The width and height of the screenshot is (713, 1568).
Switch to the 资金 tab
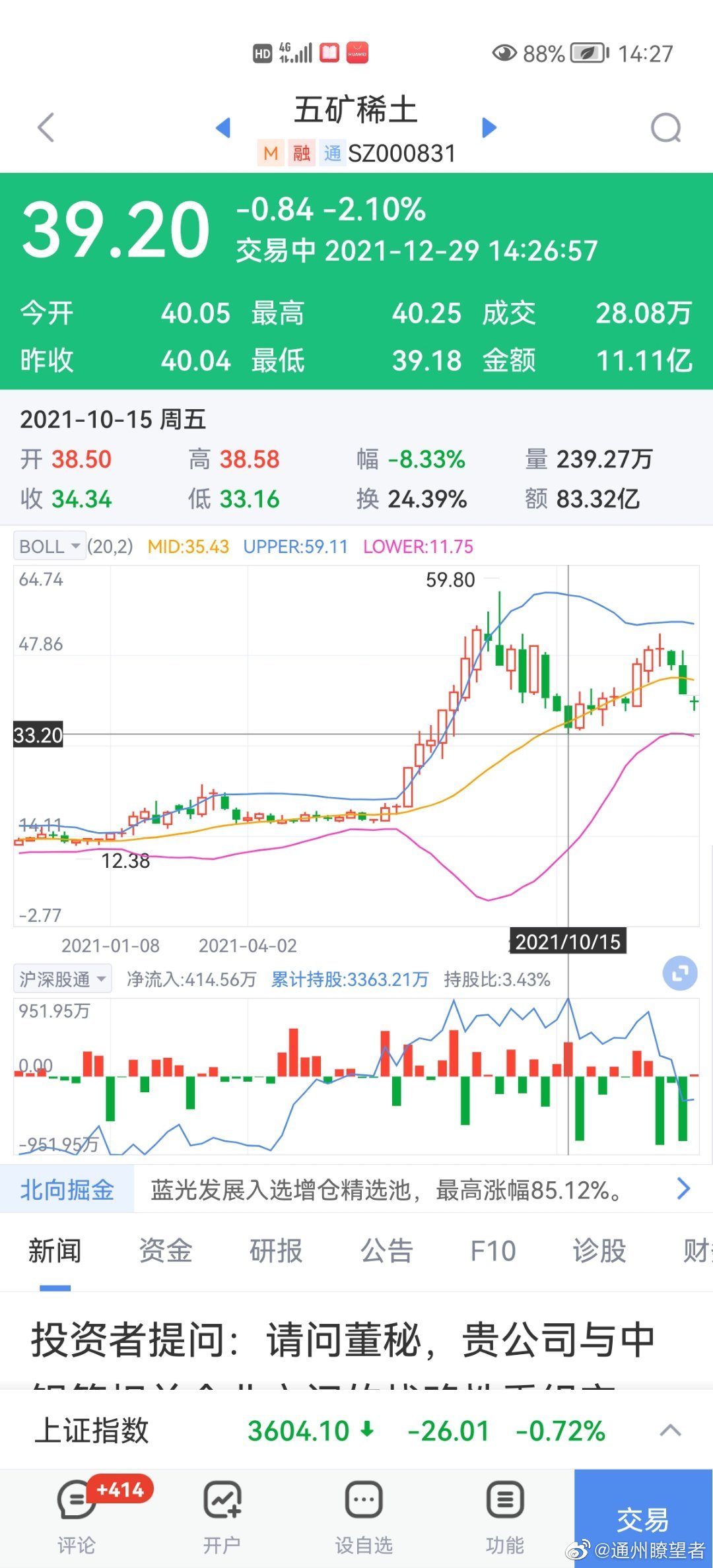click(165, 1251)
